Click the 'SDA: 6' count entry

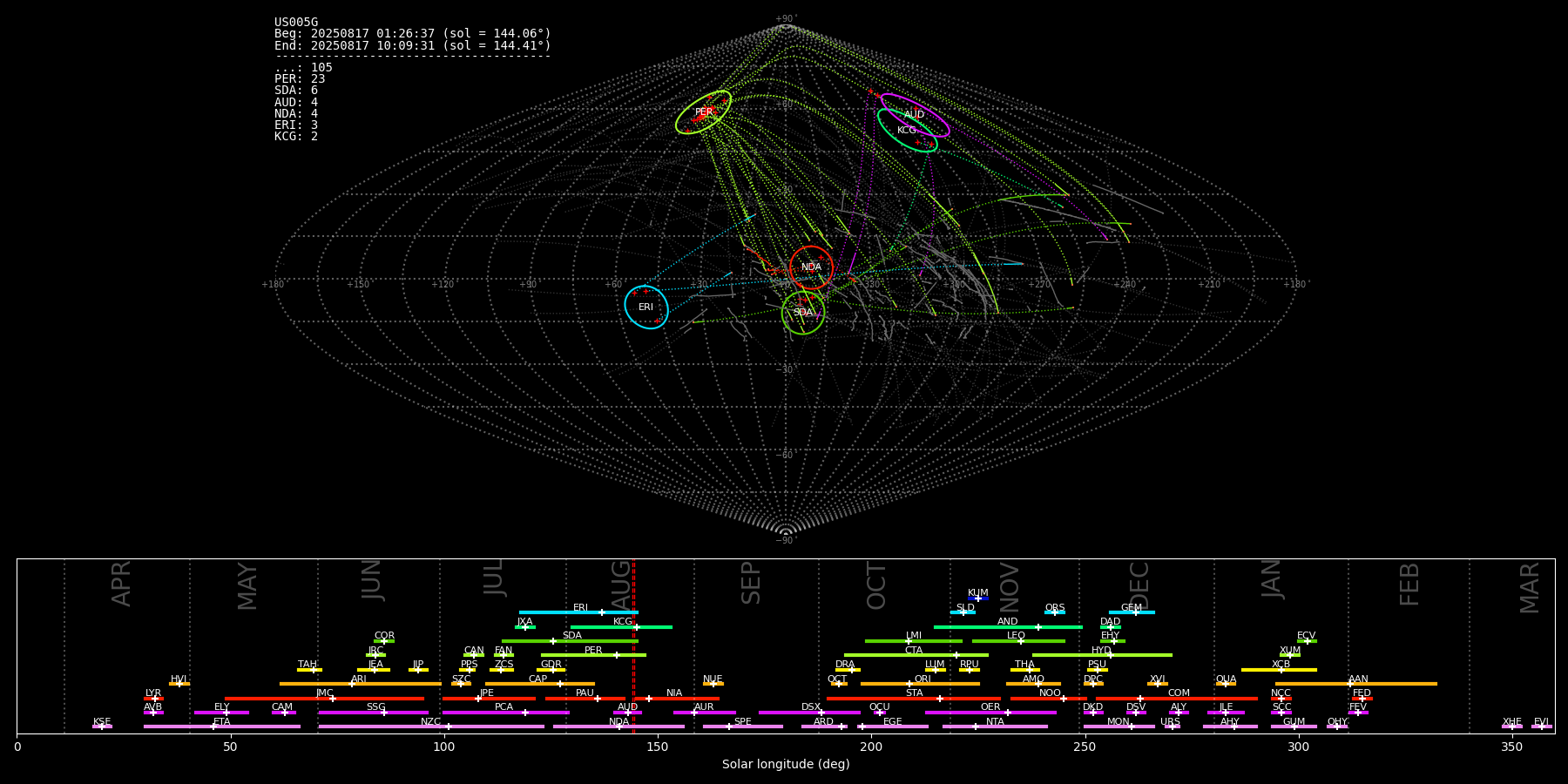click(296, 91)
